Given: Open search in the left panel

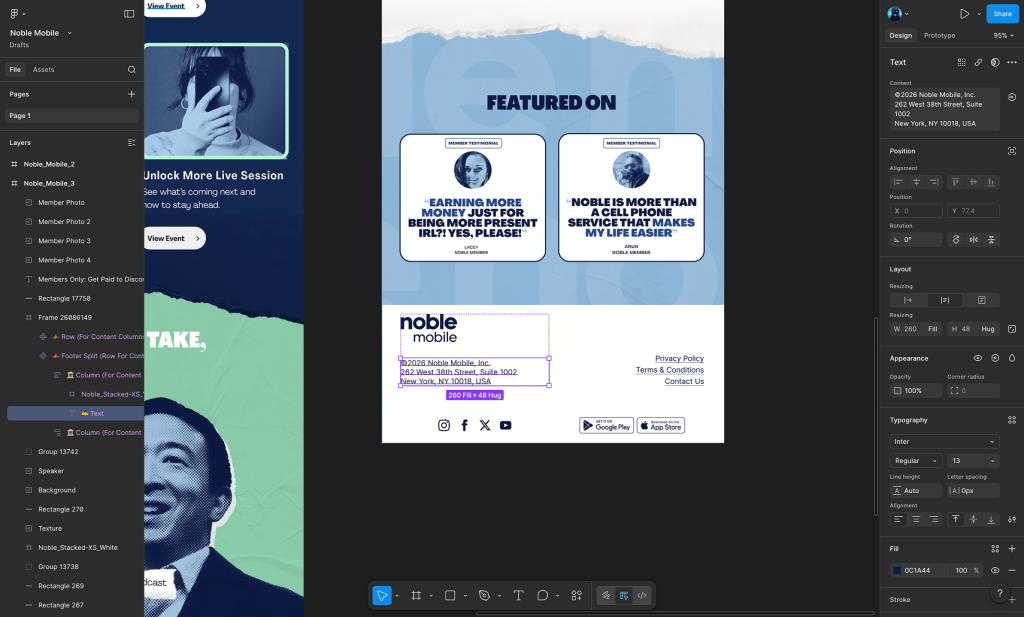Looking at the screenshot, I should [x=131, y=70].
